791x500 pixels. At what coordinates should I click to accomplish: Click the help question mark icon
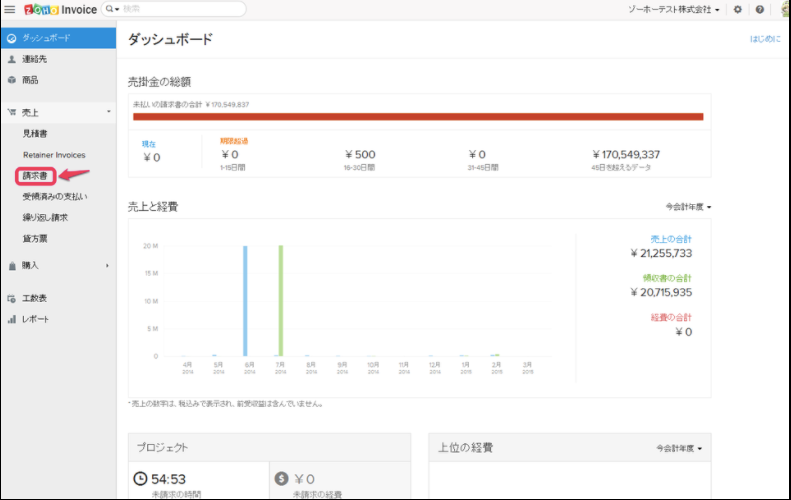(x=760, y=10)
